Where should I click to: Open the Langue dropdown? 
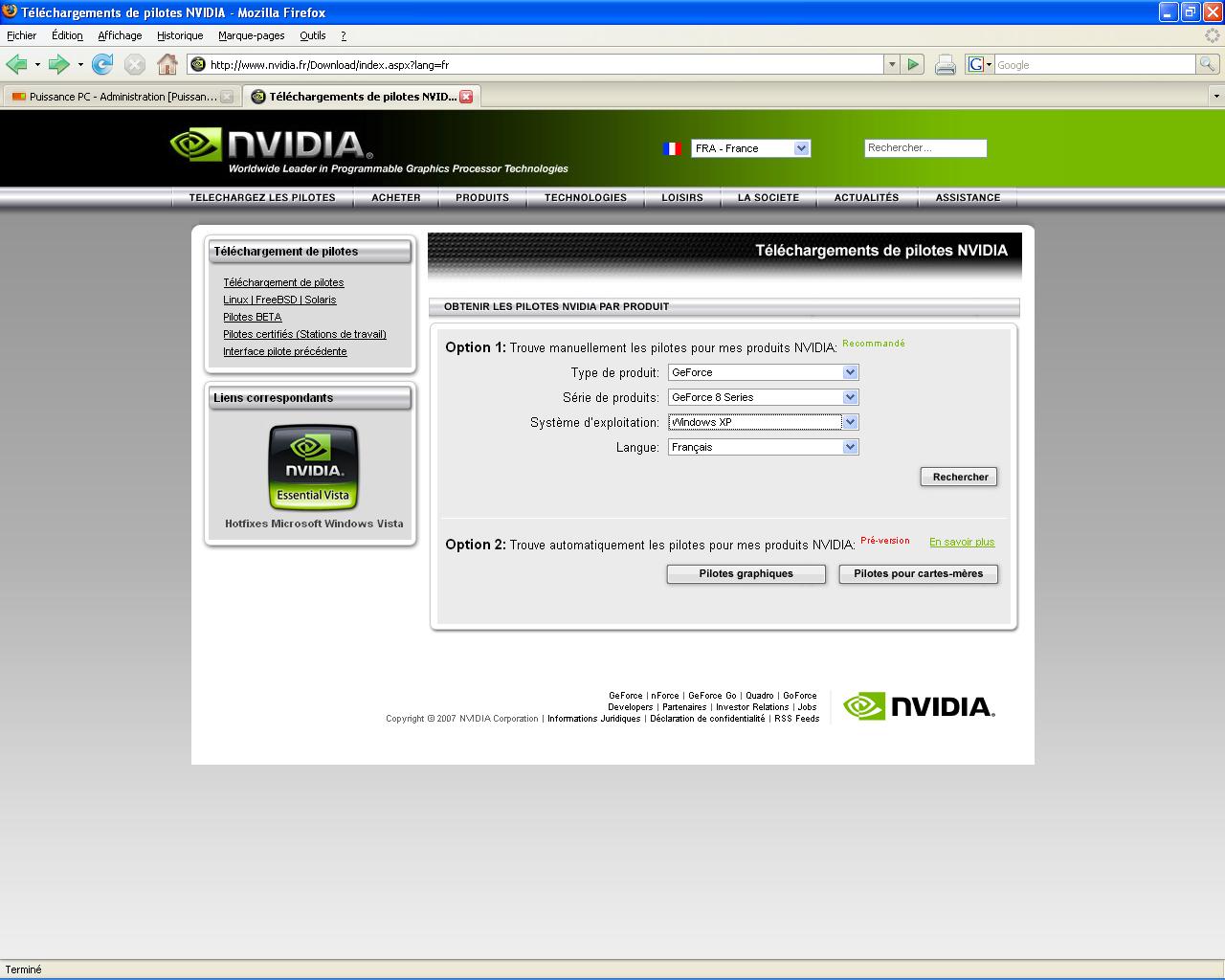click(x=763, y=447)
